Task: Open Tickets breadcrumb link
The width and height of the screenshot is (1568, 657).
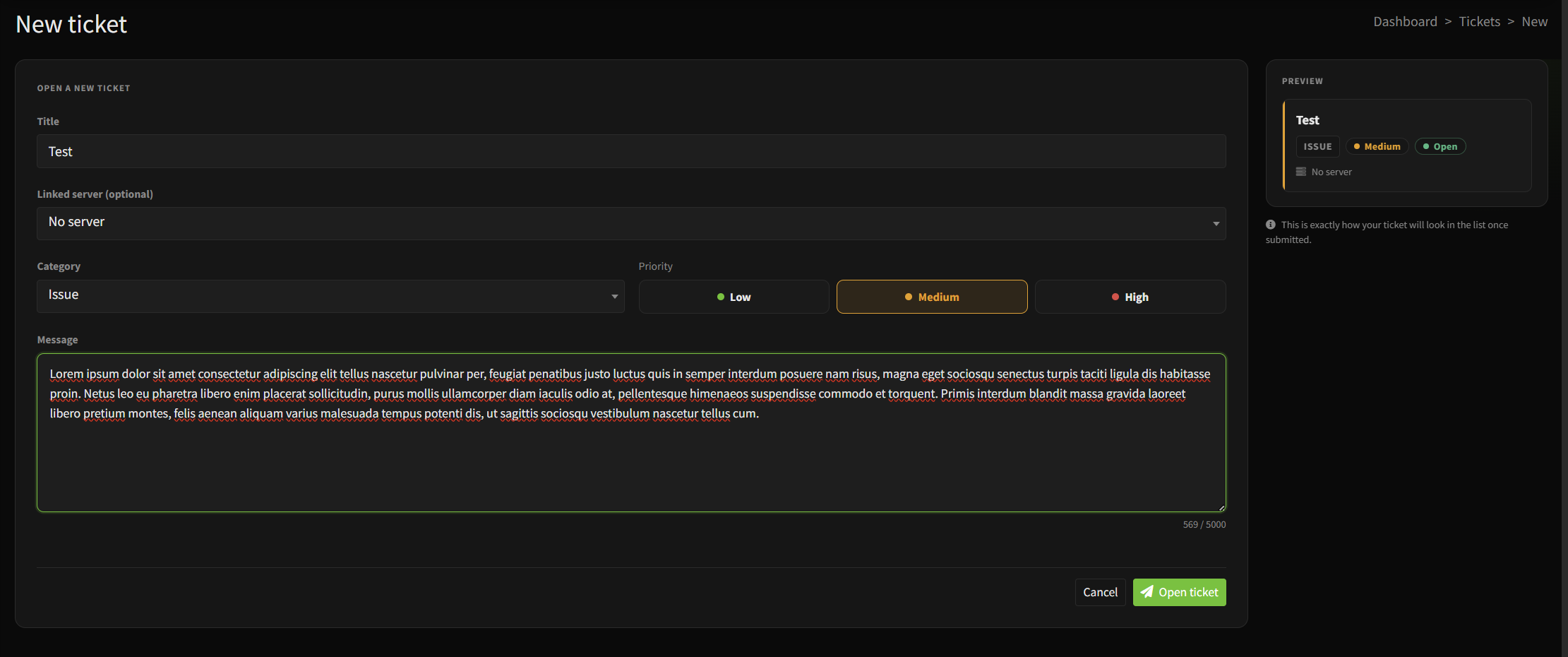Action: [x=1479, y=22]
